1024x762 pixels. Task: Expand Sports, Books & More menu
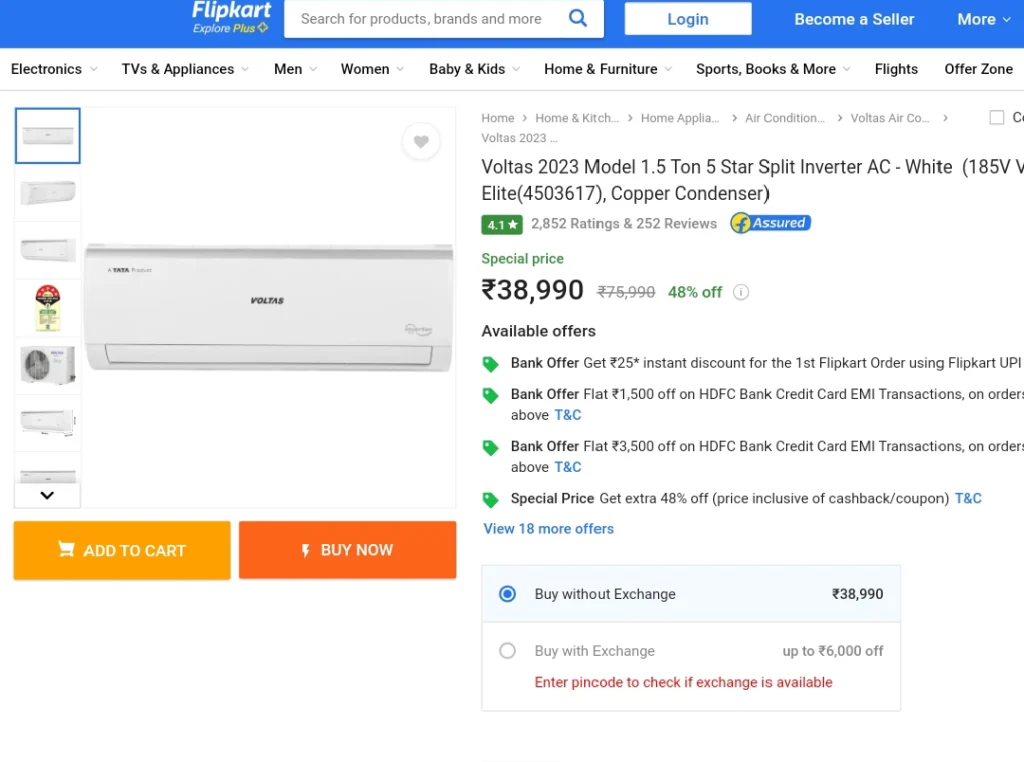(x=773, y=69)
